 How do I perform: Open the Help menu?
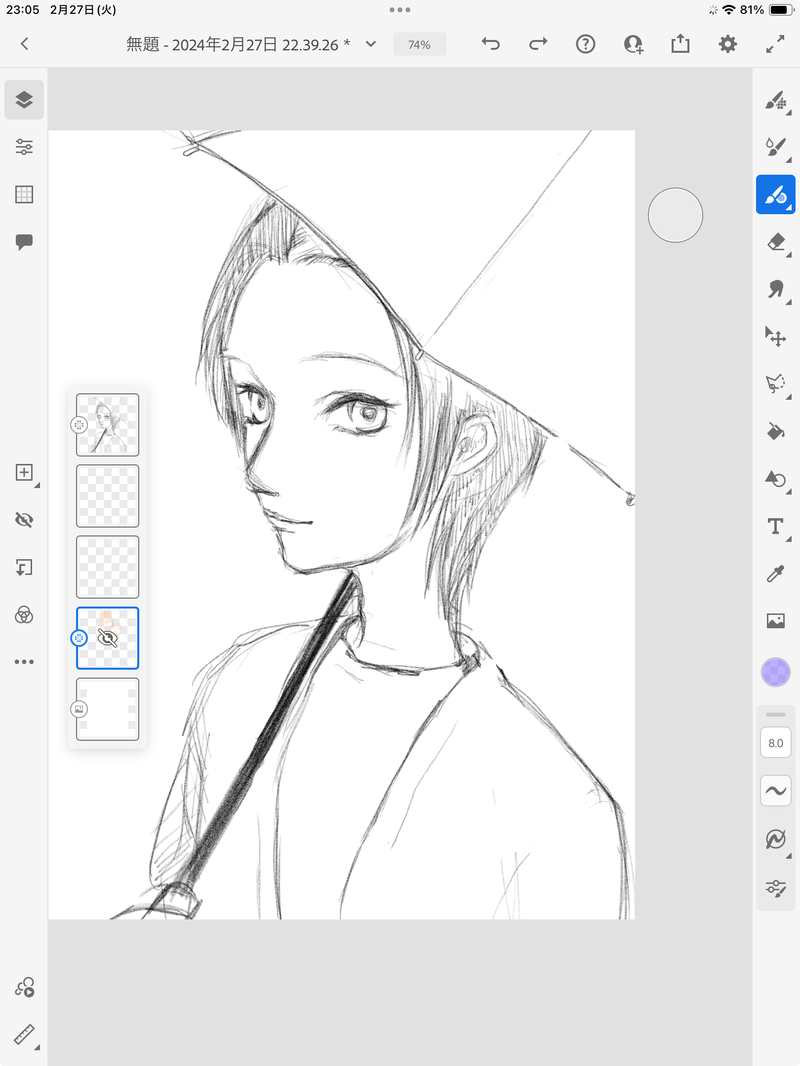(x=585, y=44)
